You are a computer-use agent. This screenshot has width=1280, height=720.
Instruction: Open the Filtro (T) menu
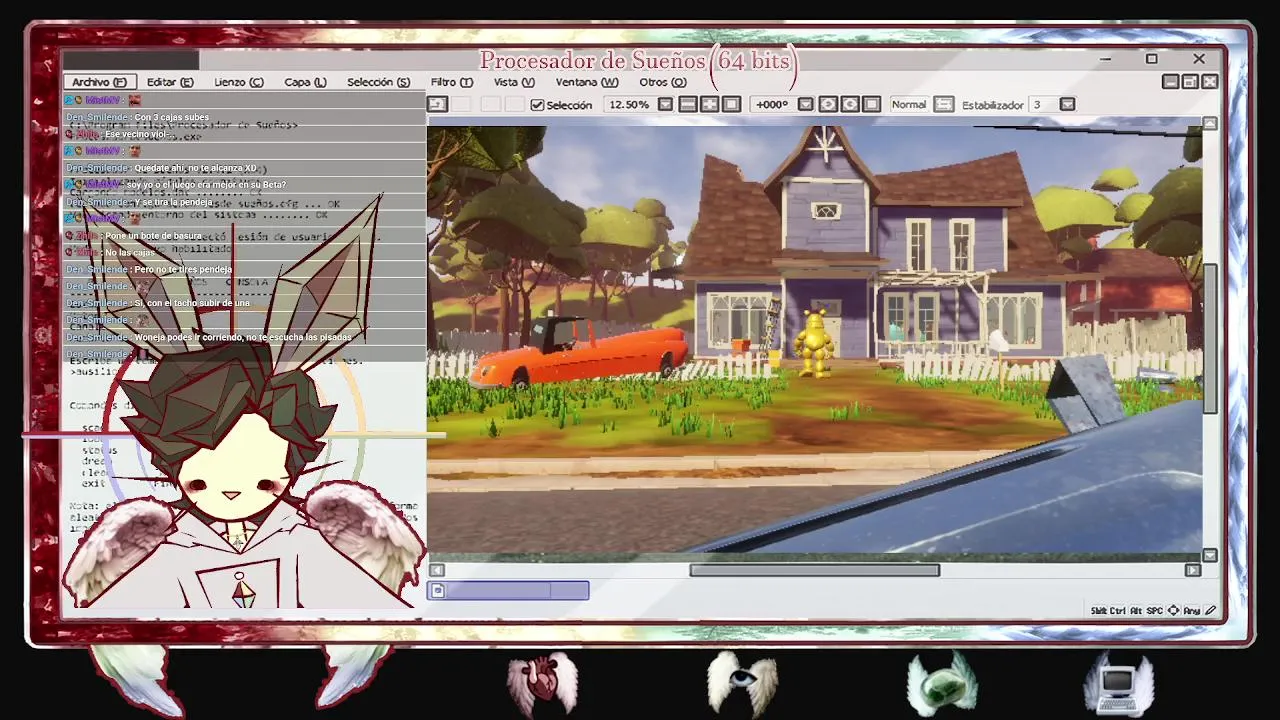451,82
